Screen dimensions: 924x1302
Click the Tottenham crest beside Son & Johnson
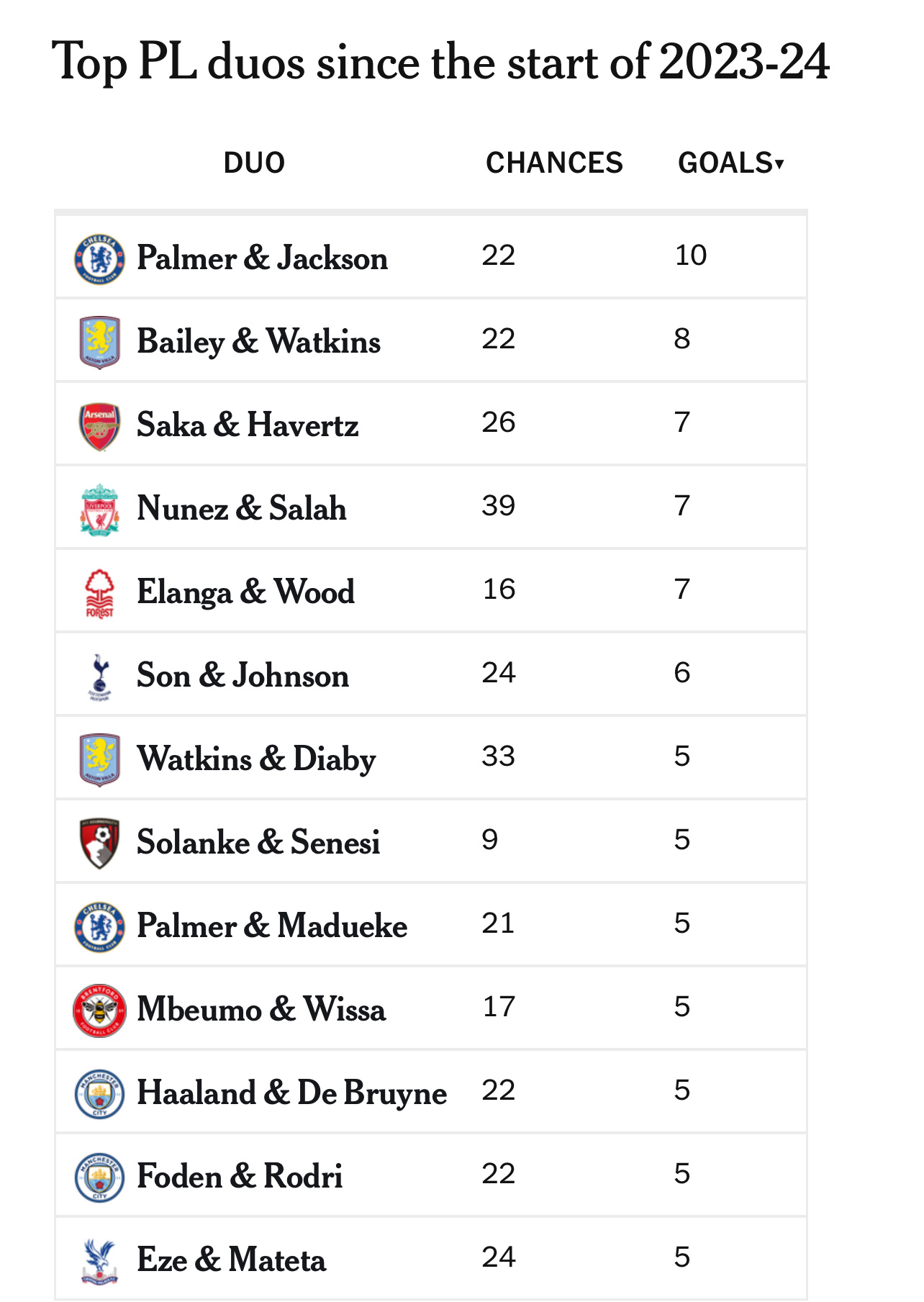(x=99, y=677)
